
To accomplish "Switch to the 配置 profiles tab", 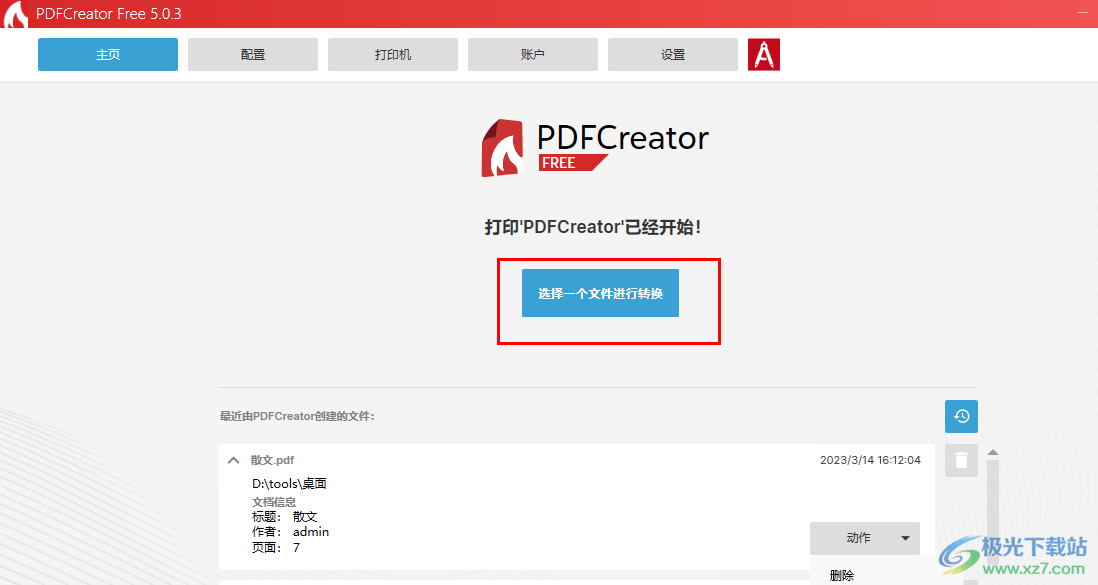I will click(x=253, y=55).
